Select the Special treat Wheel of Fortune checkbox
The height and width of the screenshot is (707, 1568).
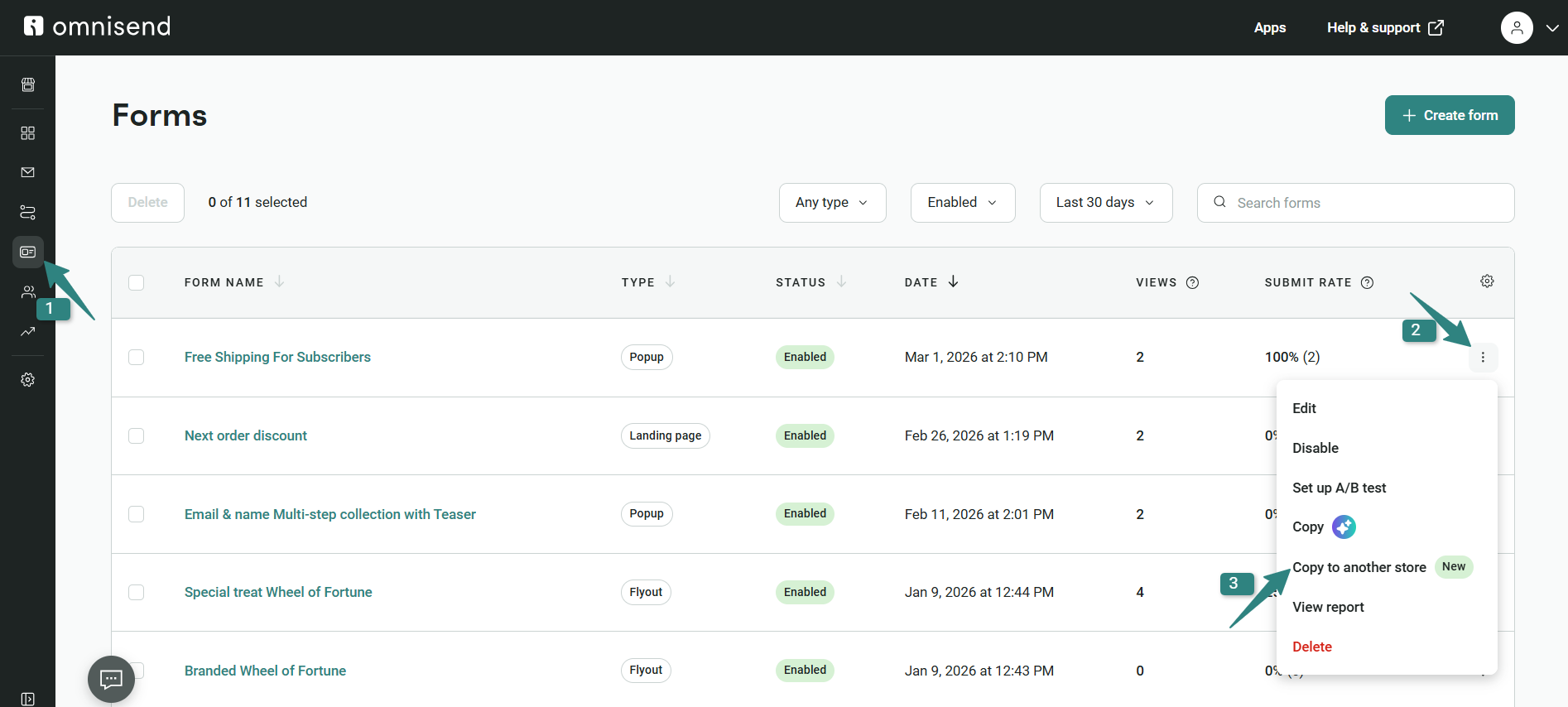click(x=137, y=593)
